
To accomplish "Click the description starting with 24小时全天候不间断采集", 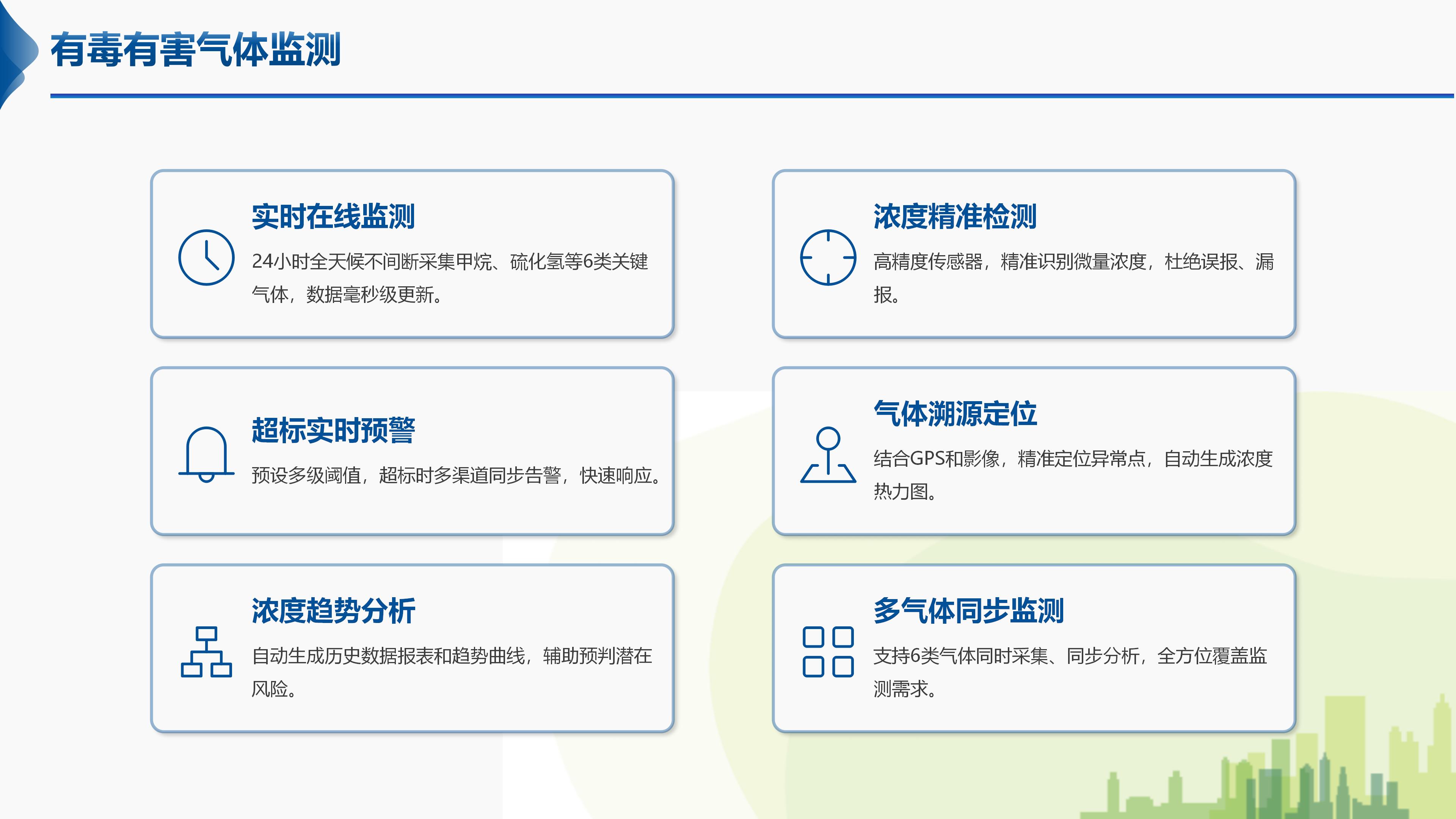I will tap(450, 278).
